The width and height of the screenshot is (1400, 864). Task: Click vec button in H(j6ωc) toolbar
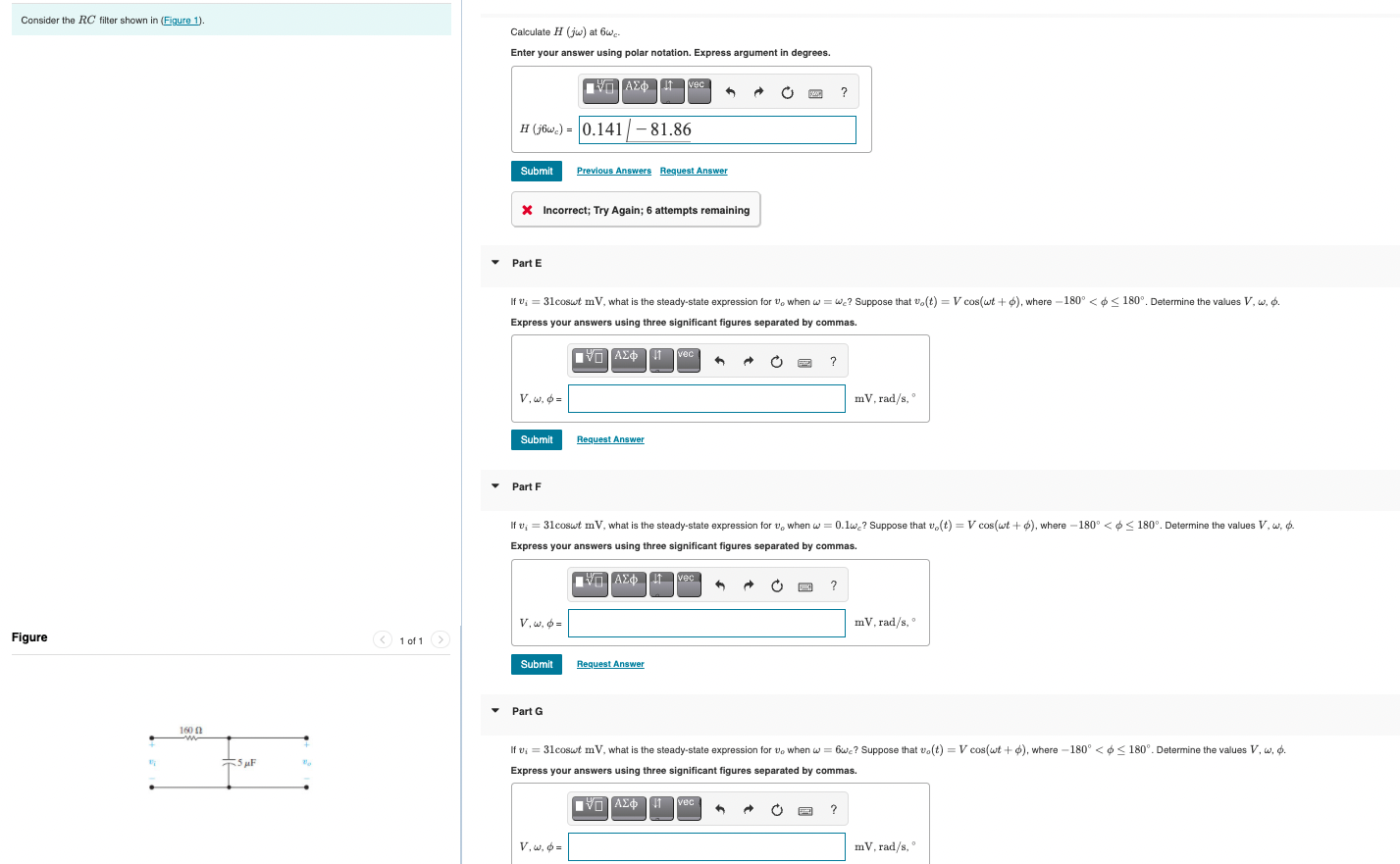(699, 90)
